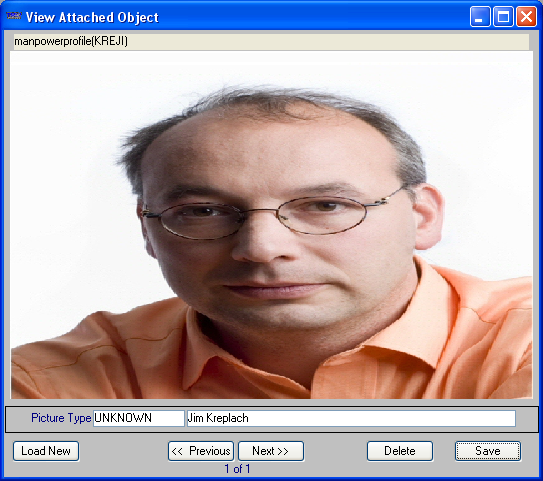Click the application icon in the title bar

point(14,16)
